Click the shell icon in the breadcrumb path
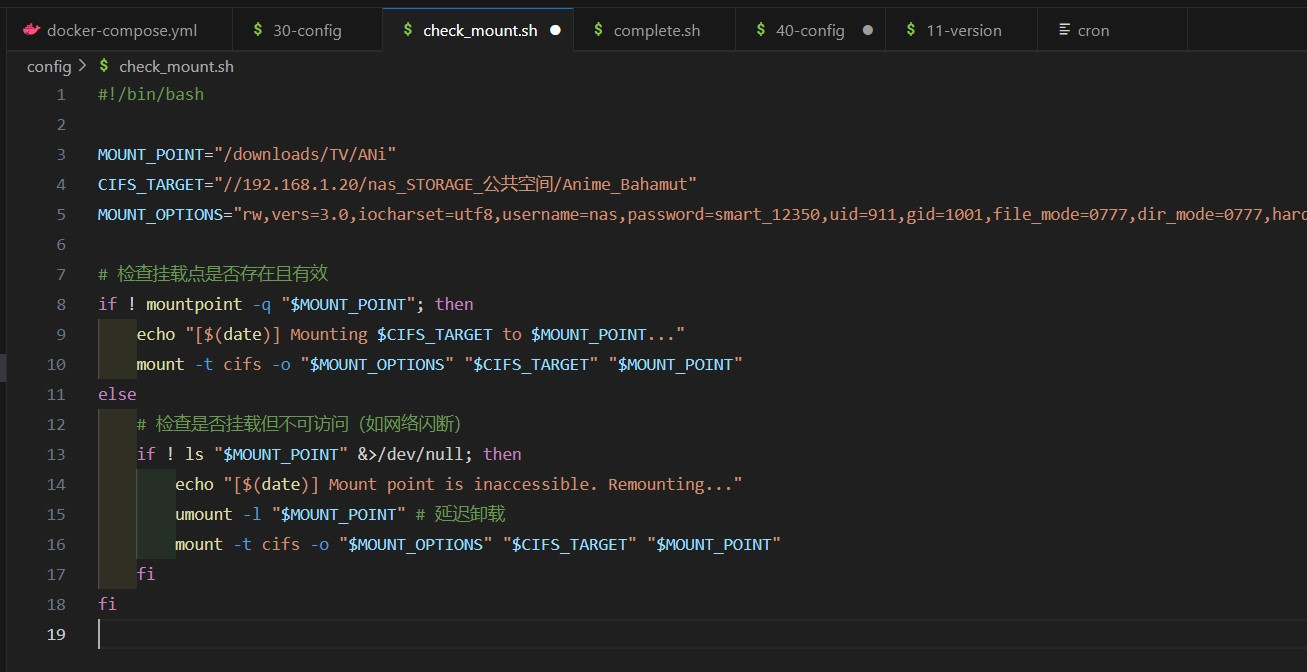 (x=104, y=66)
